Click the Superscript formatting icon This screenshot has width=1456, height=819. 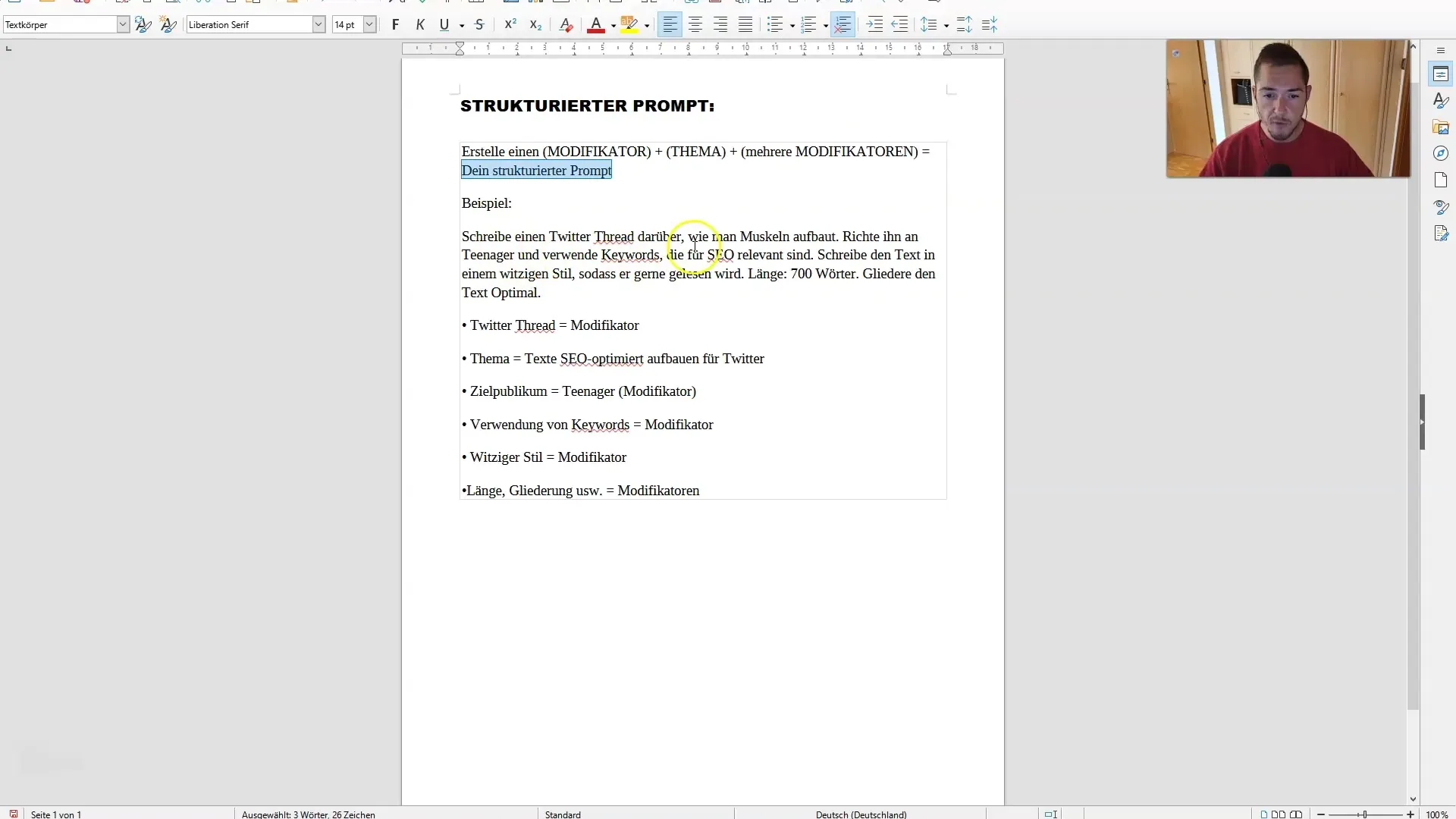pos(509,24)
